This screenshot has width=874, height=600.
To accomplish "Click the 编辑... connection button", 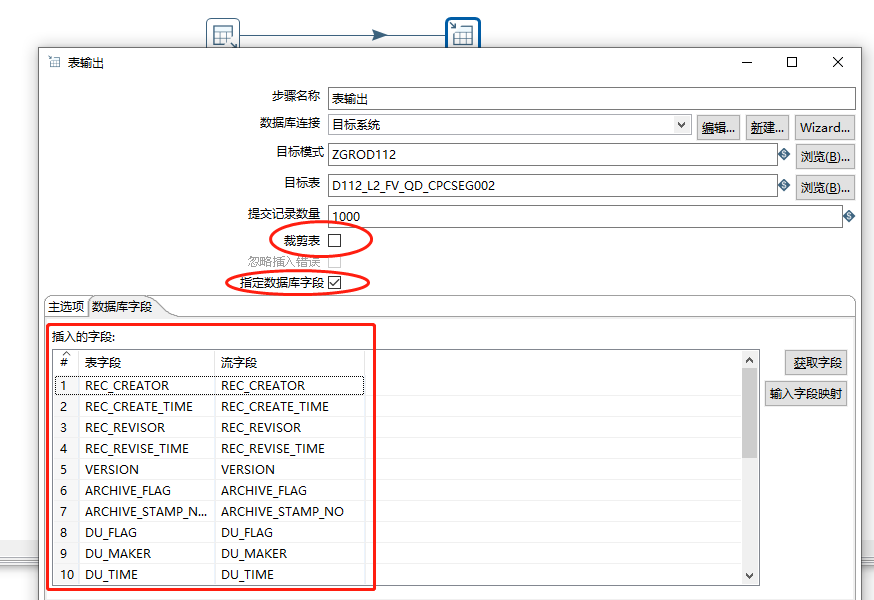I will (x=718, y=128).
